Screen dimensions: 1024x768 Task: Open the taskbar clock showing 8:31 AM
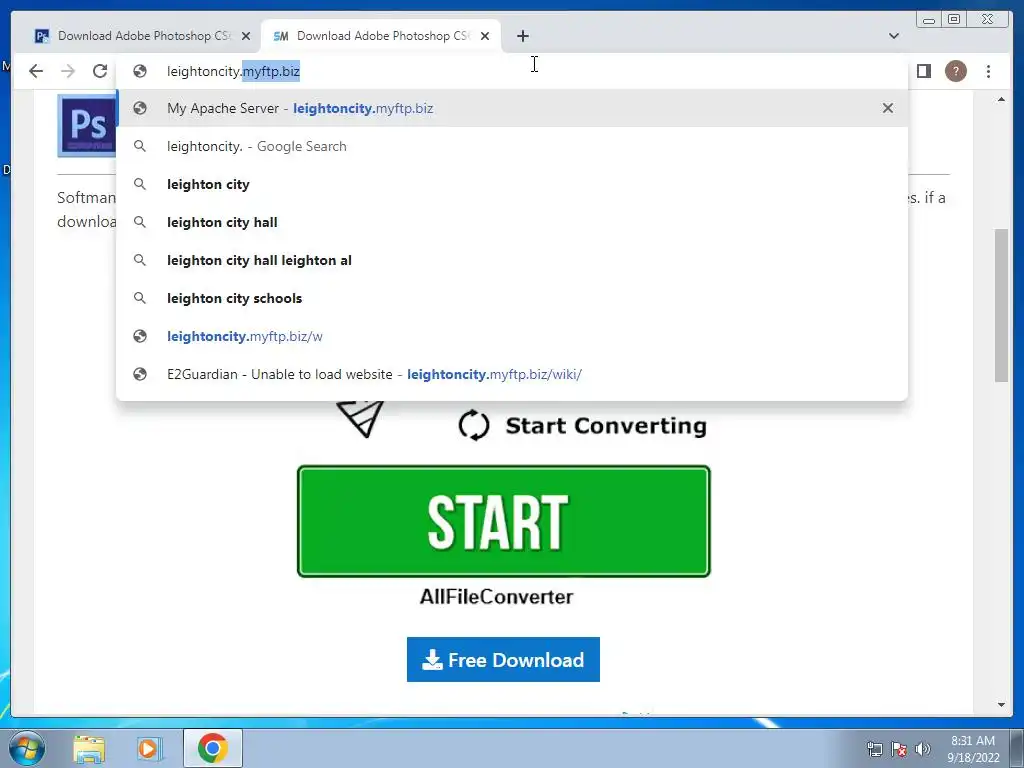[x=973, y=749]
